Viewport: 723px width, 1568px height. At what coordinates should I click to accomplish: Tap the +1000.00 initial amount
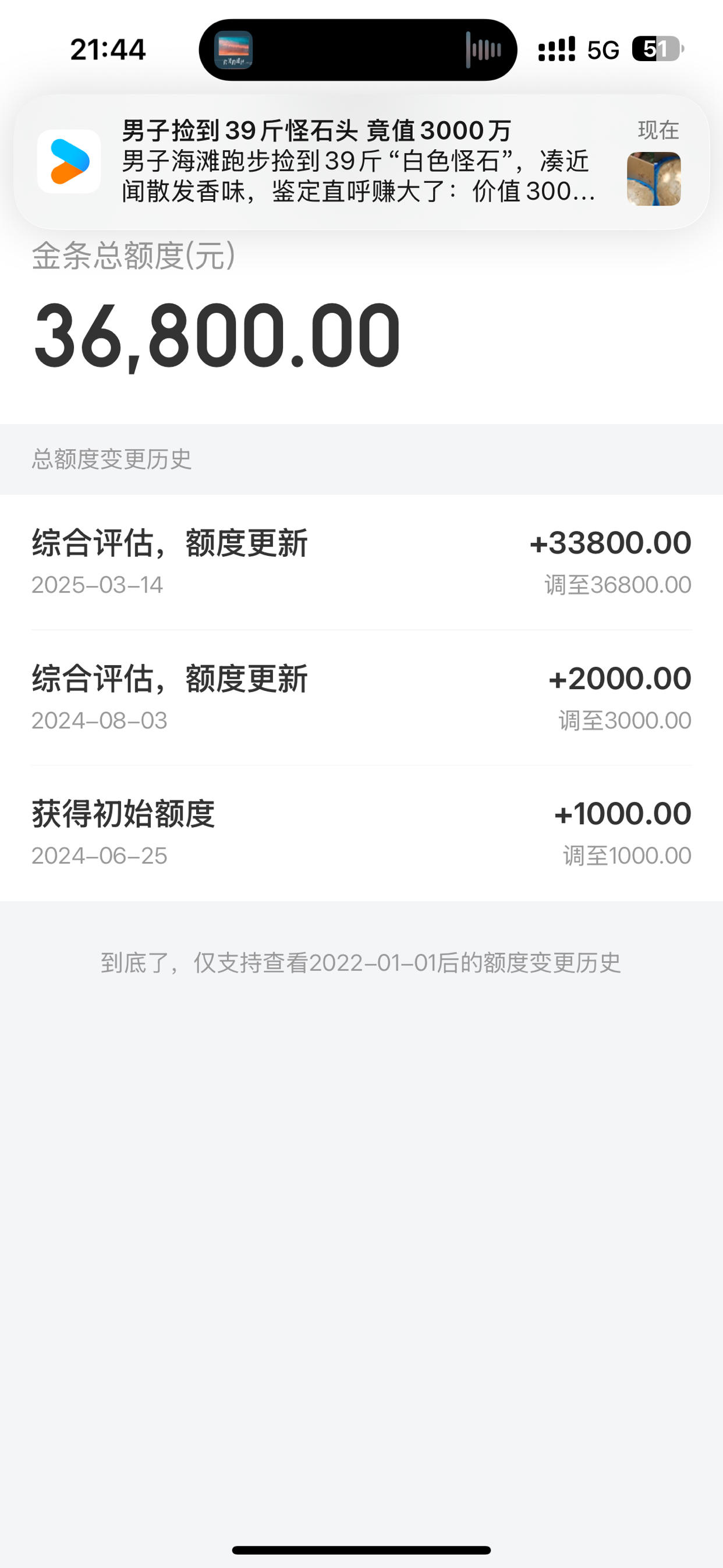[623, 814]
